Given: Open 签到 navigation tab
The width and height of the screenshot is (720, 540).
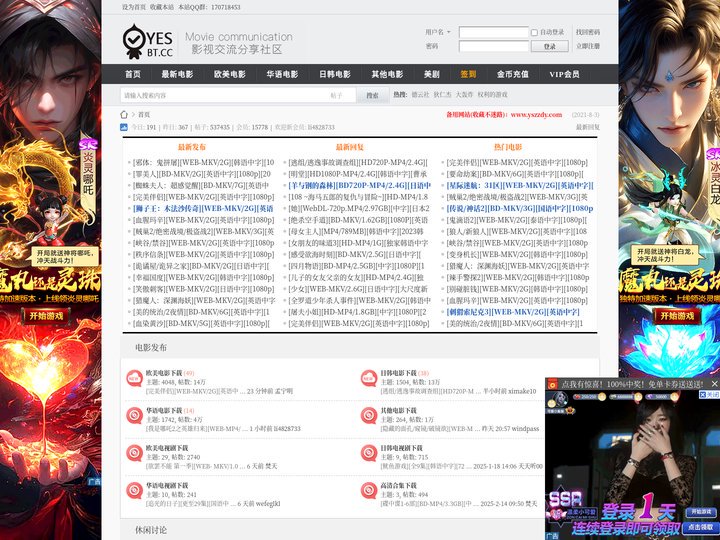Looking at the screenshot, I should coord(468,74).
